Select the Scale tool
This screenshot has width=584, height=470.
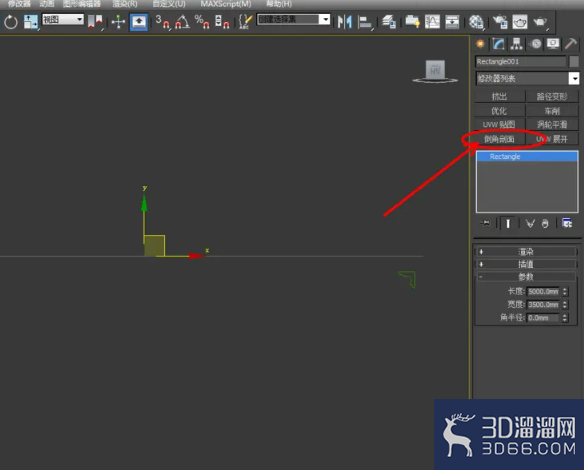(x=31, y=22)
